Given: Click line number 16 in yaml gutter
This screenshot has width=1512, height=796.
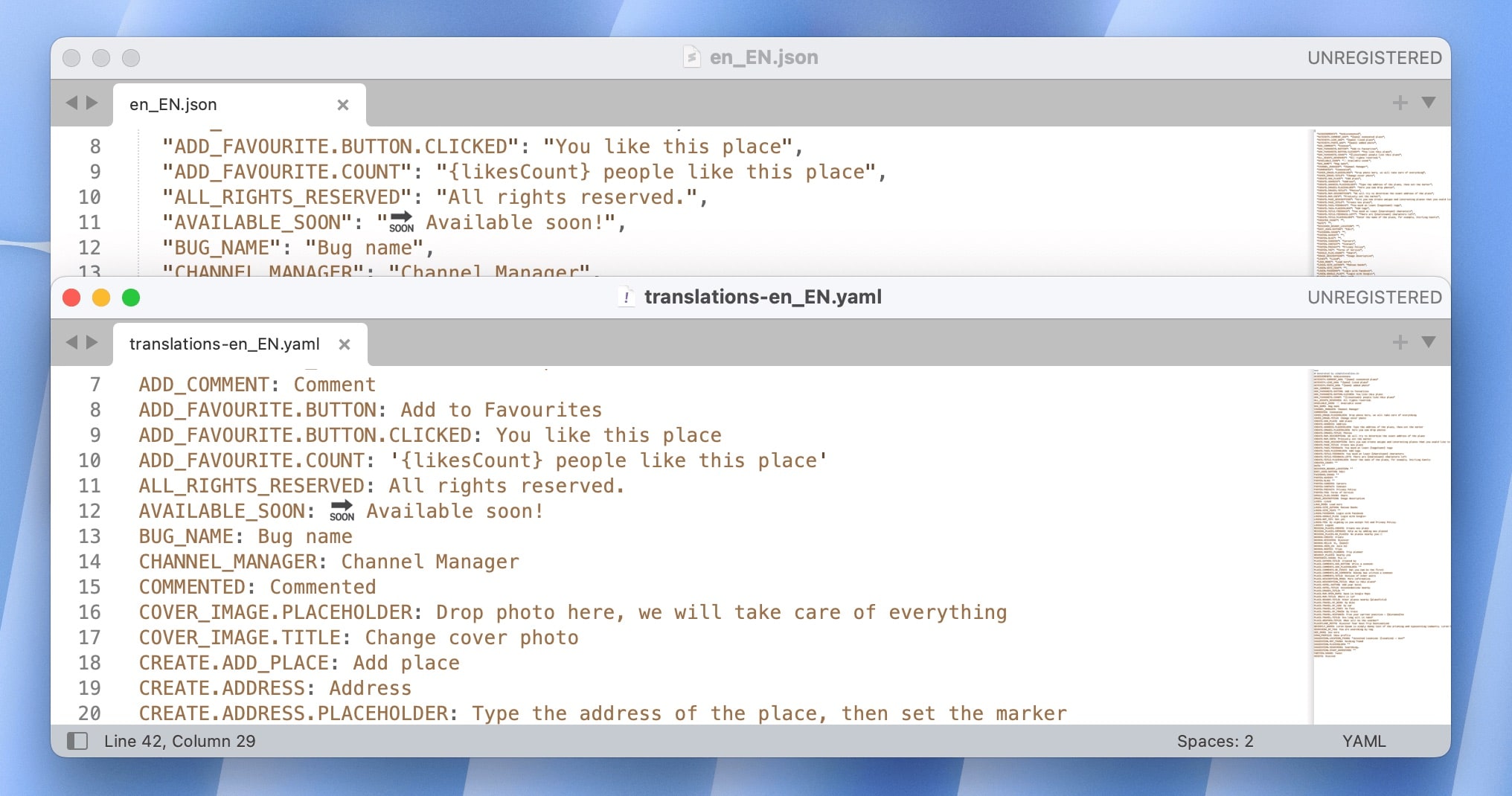Looking at the screenshot, I should pos(89,612).
